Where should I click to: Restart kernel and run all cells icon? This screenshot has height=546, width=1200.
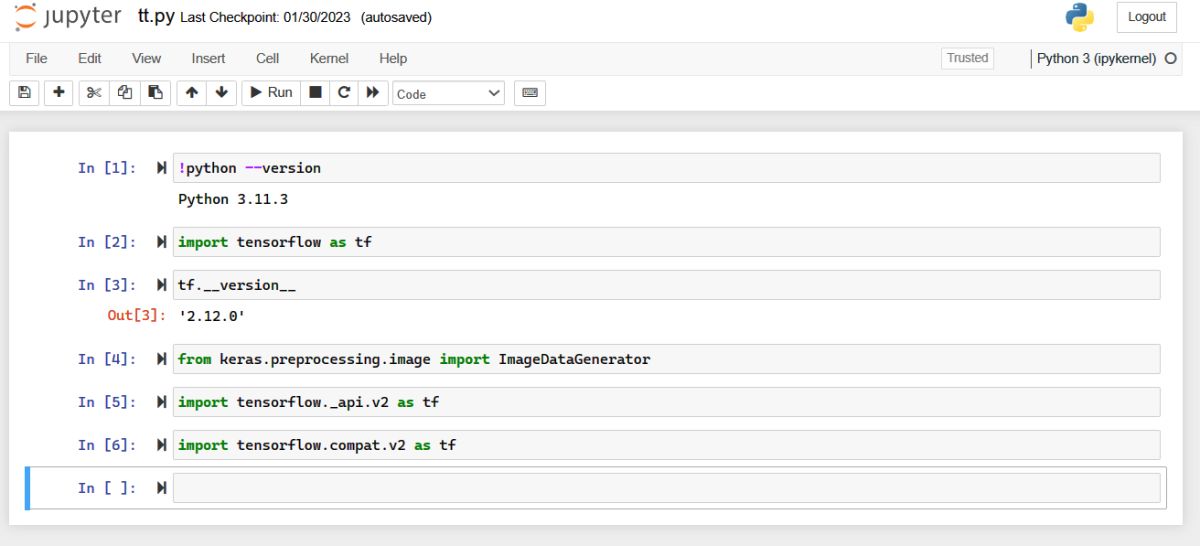[x=373, y=93]
